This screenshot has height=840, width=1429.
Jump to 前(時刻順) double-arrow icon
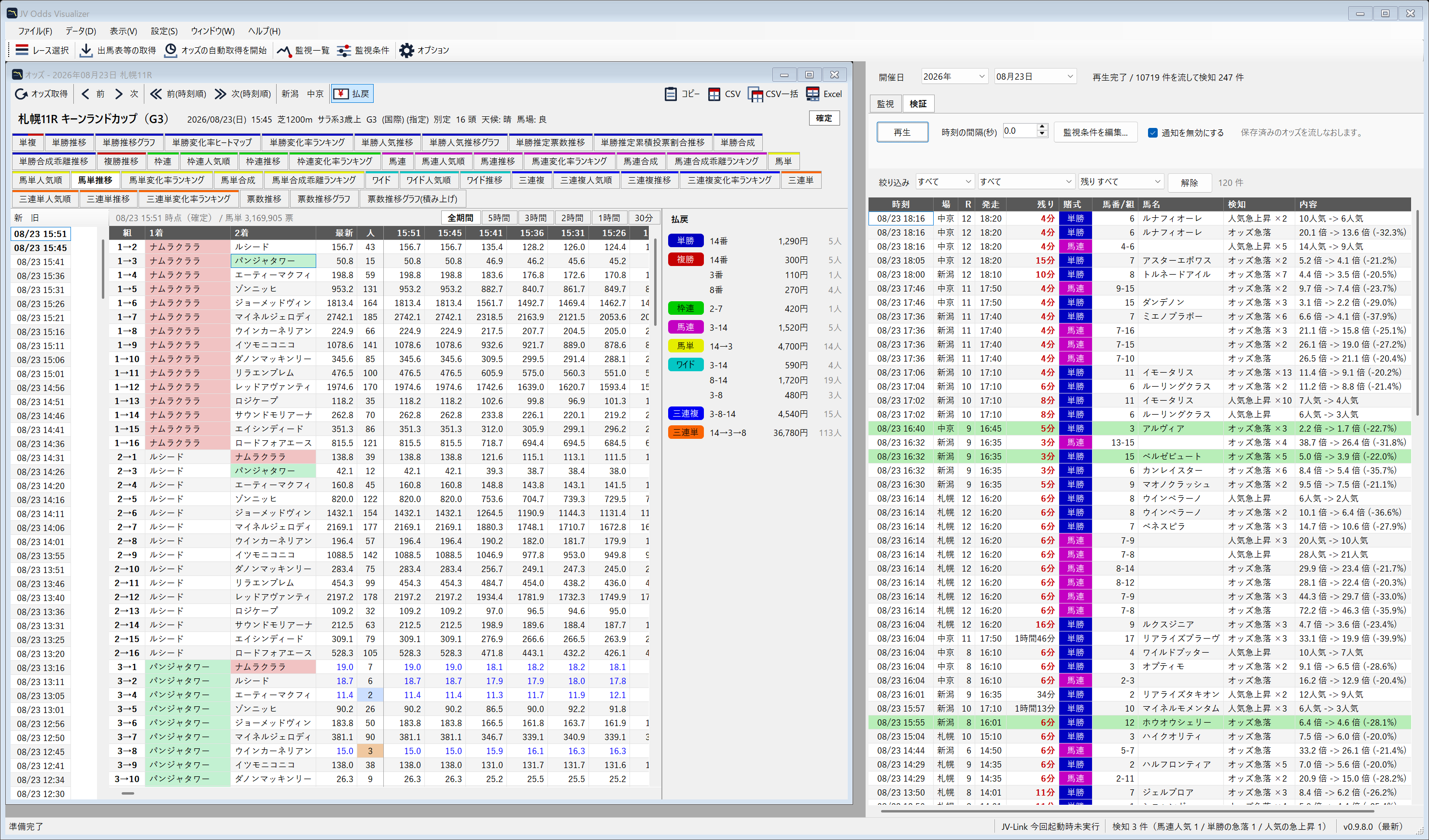tap(155, 94)
